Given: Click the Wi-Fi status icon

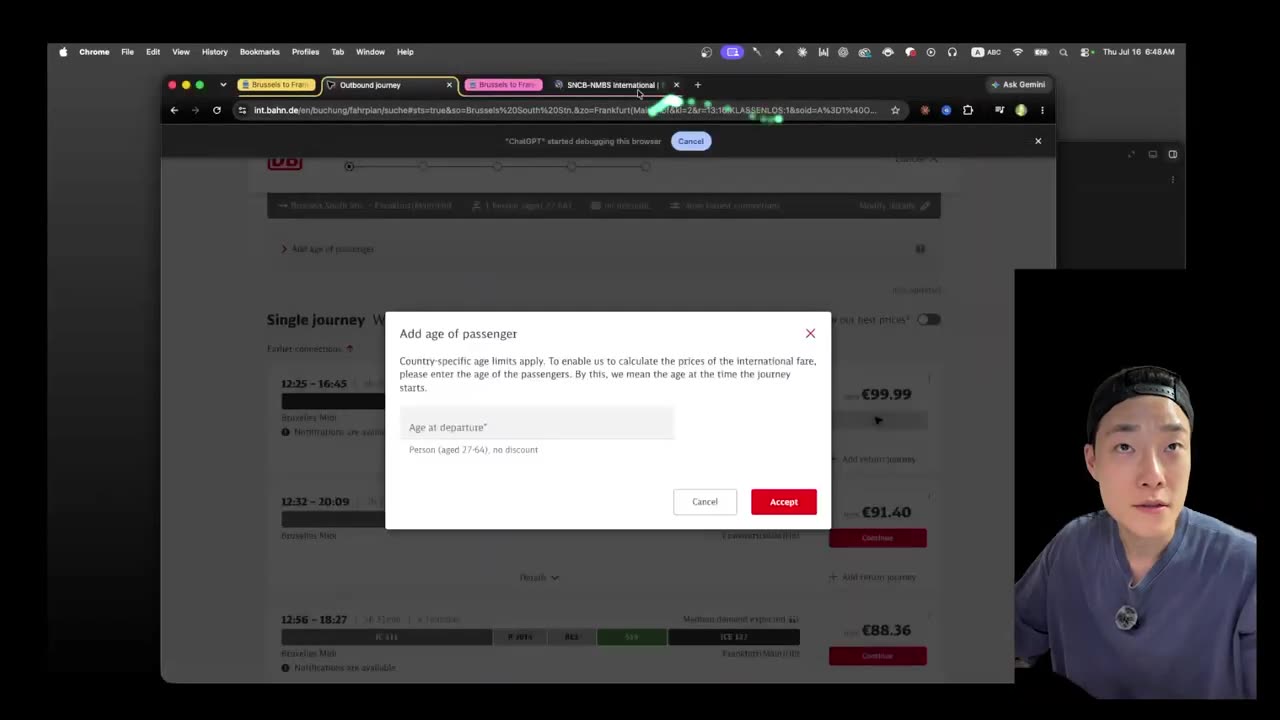Looking at the screenshot, I should (1018, 52).
